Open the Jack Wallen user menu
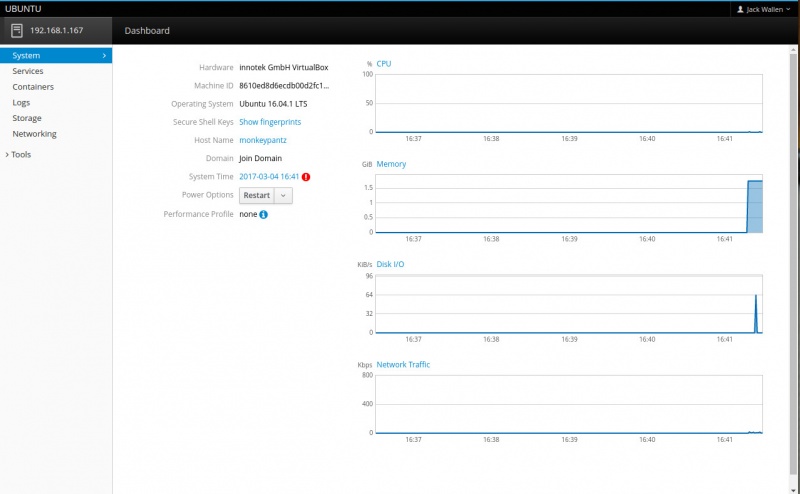 [766, 9]
